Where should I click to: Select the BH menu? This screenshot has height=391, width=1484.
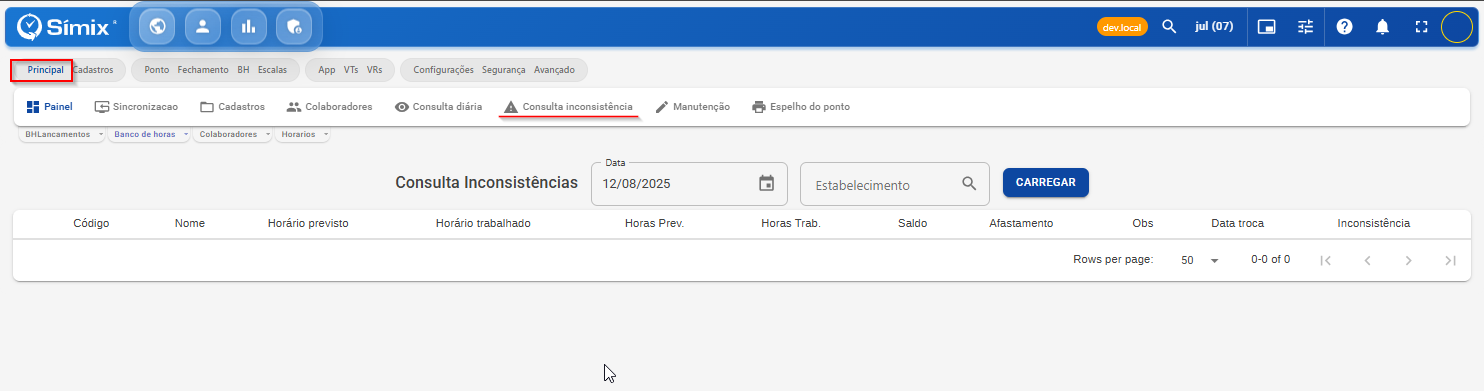[x=243, y=70]
